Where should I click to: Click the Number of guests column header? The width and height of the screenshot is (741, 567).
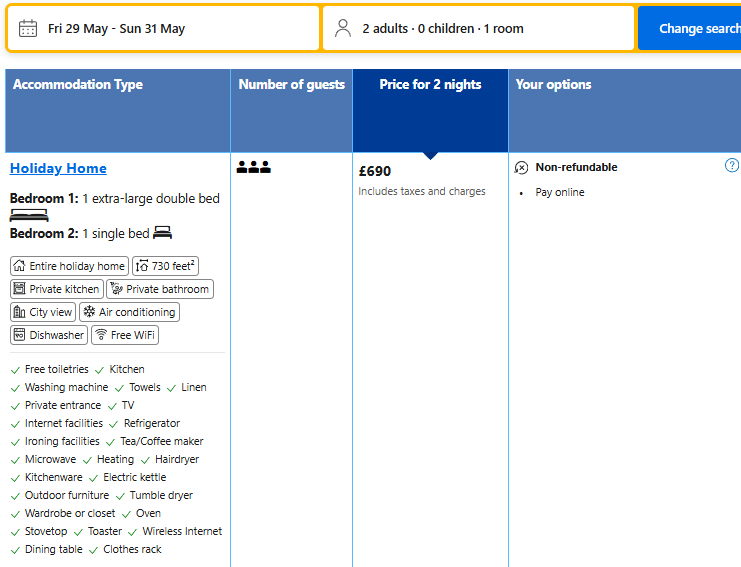coord(291,85)
